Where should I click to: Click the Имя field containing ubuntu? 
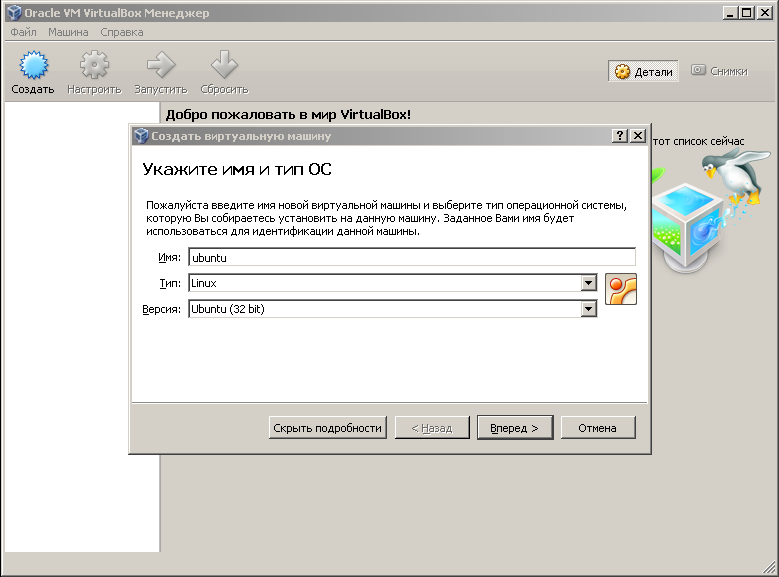point(412,257)
